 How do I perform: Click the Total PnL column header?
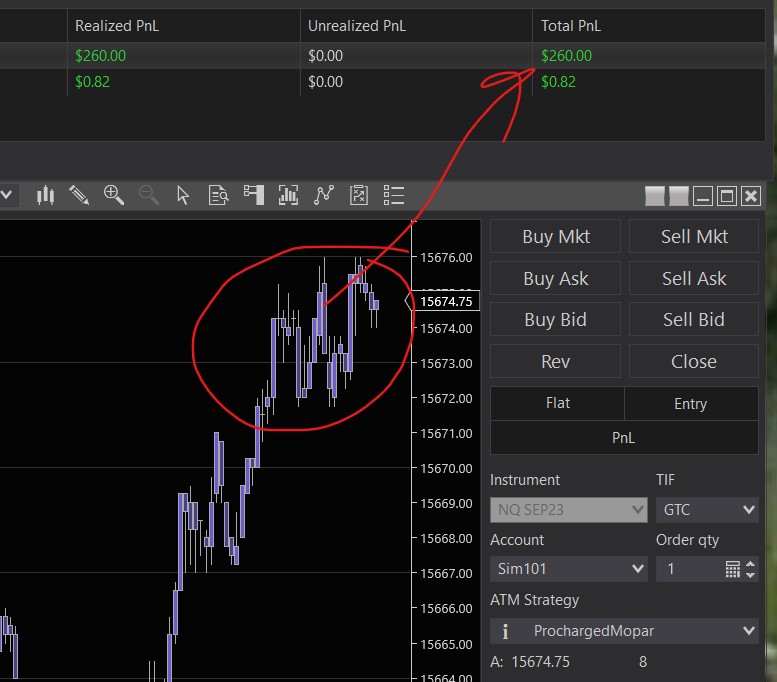[x=649, y=26]
